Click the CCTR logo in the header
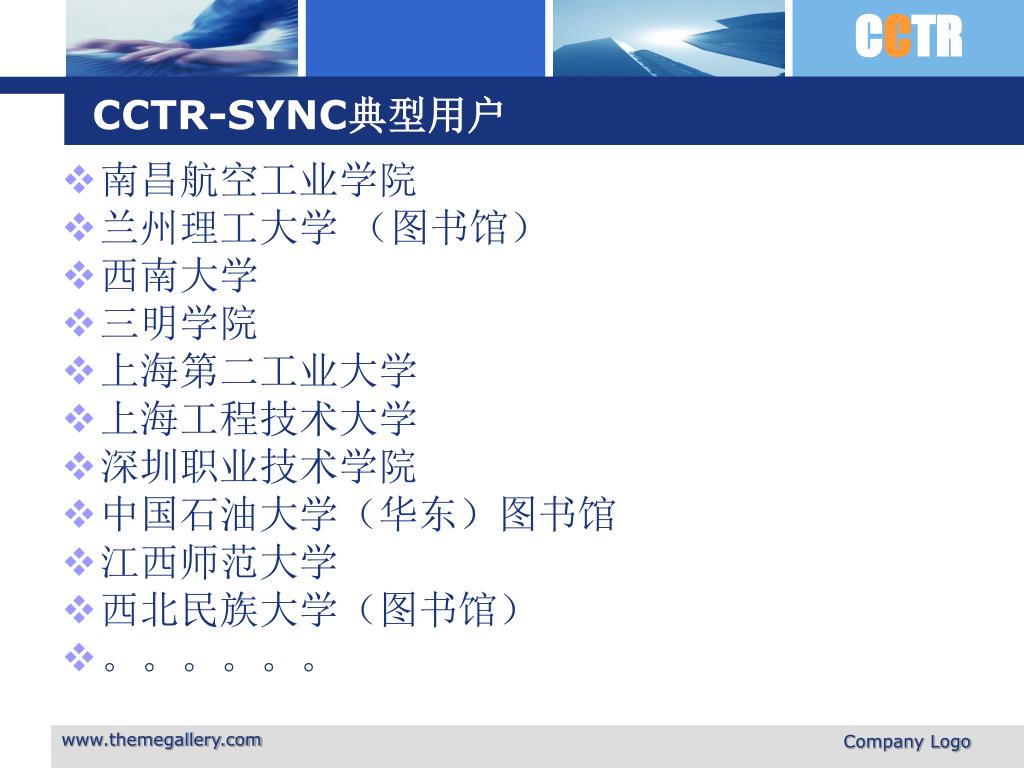 pyautogui.click(x=908, y=37)
